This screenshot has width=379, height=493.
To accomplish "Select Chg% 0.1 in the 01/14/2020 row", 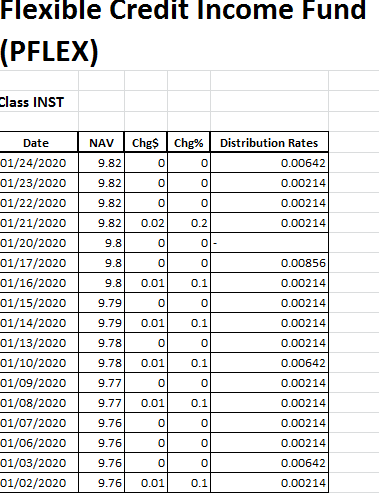I will tap(189, 323).
